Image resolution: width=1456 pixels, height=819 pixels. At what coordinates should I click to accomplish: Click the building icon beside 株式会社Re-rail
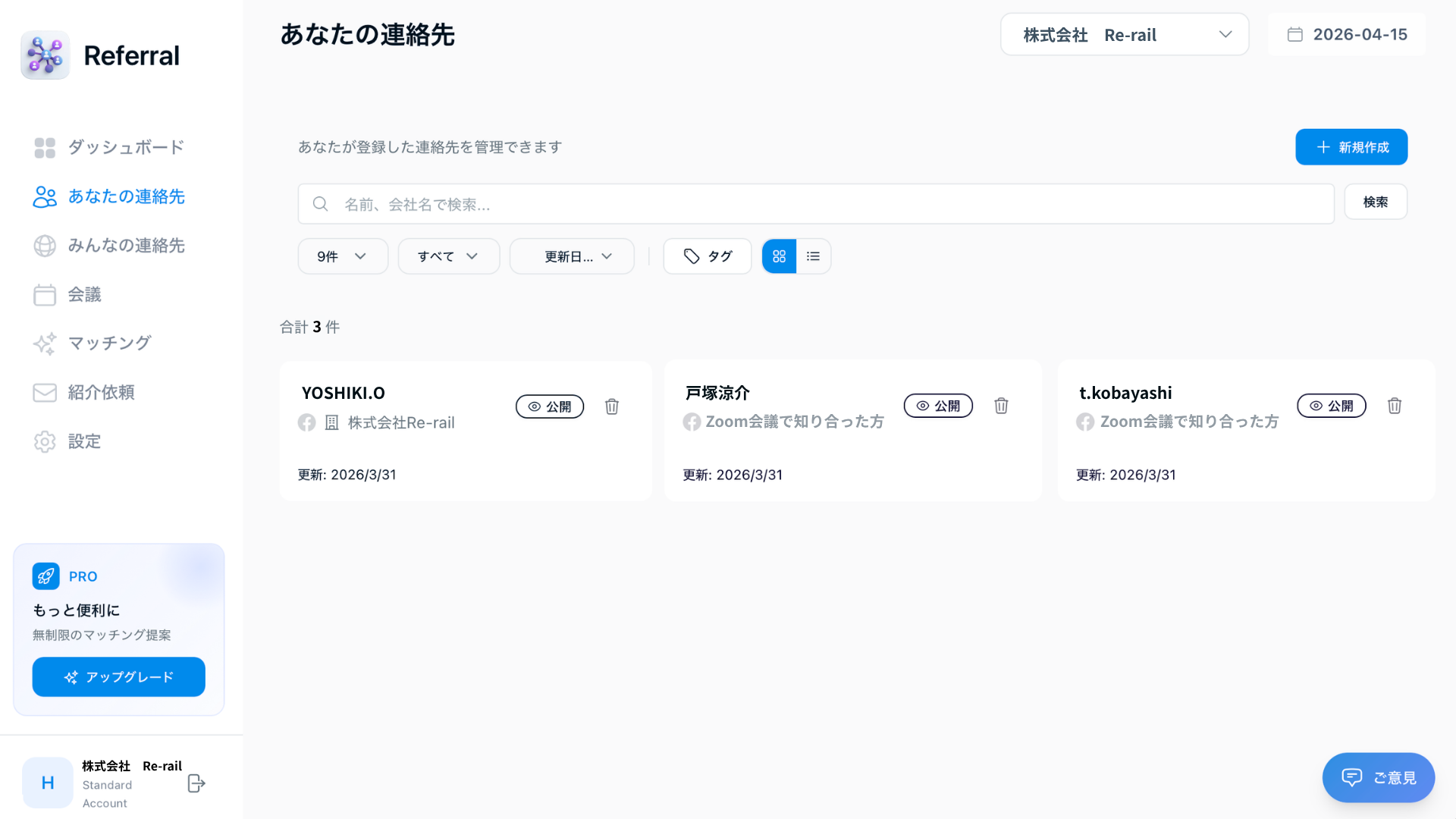332,422
